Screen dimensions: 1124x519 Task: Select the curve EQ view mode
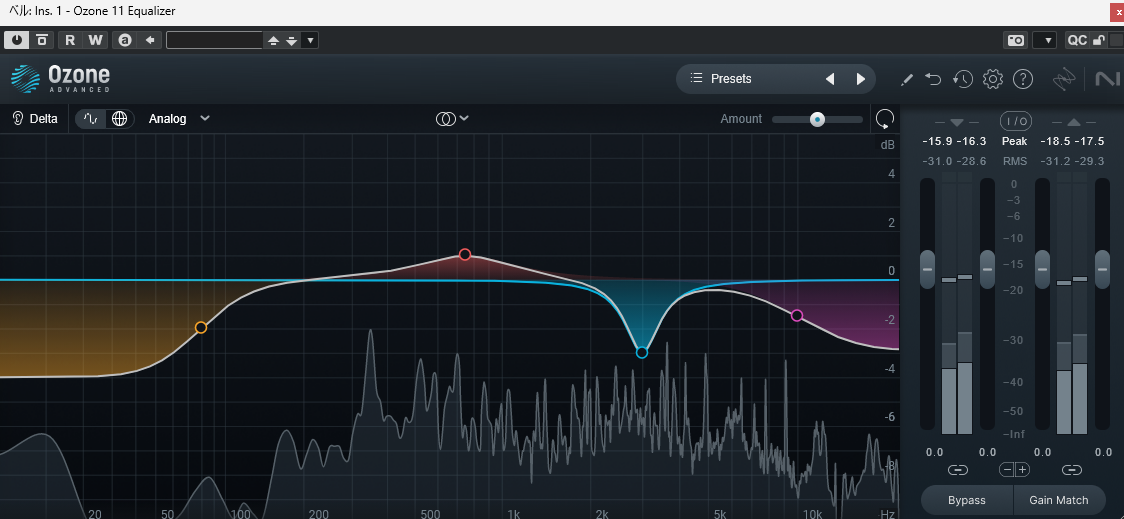[91, 119]
